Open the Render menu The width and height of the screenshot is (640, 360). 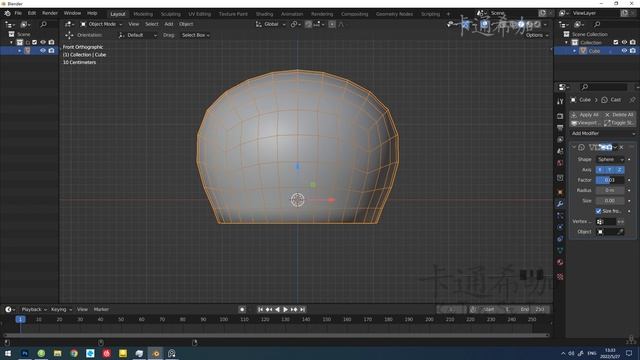50,13
